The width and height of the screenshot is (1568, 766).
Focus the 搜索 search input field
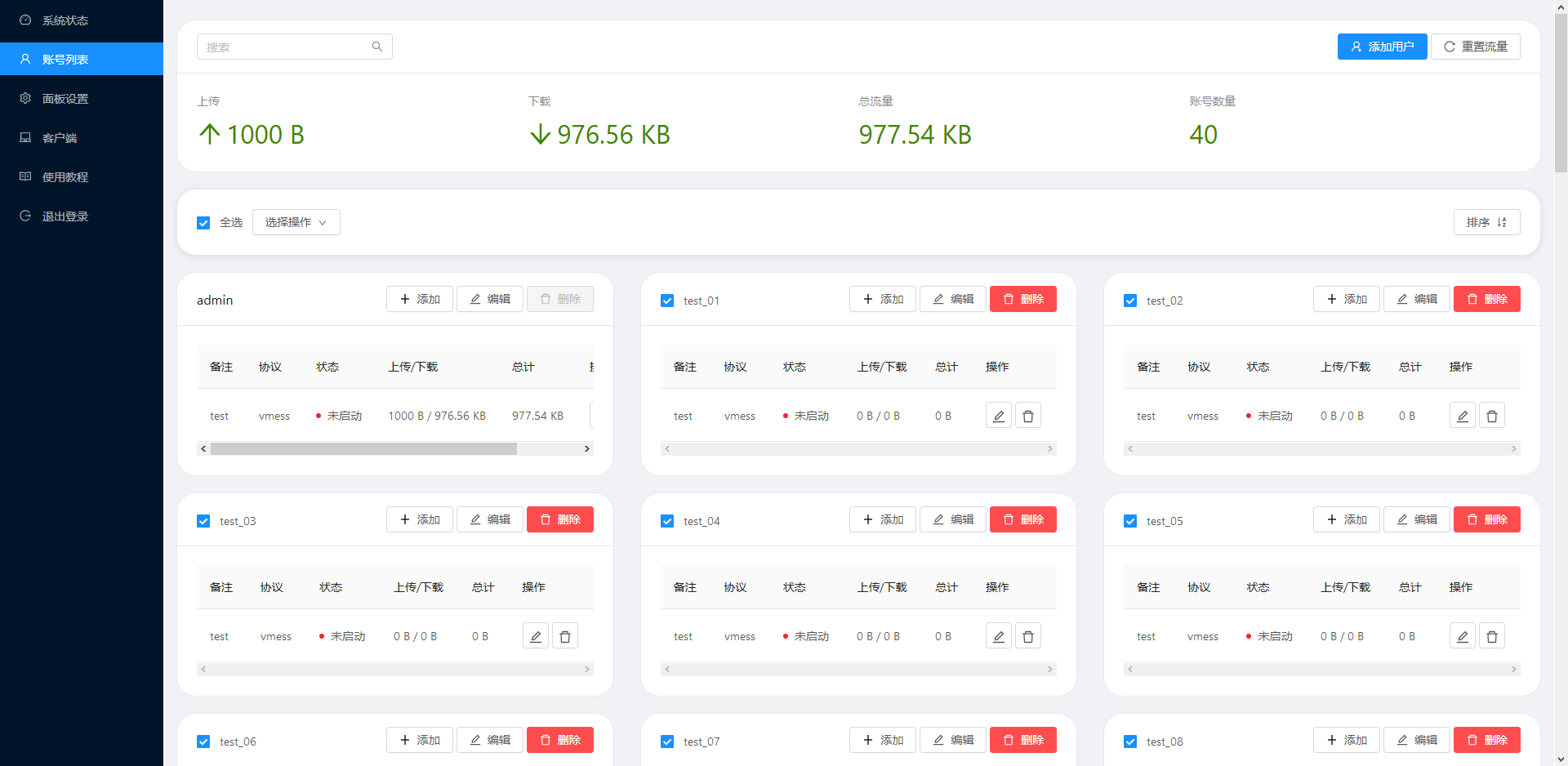coord(295,47)
